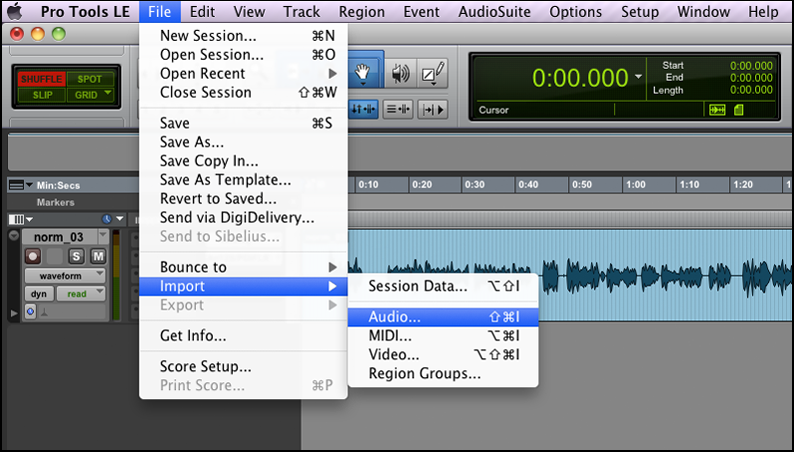Choose Audio... from the Import submenu
This screenshot has height=452, width=794.
(395, 316)
